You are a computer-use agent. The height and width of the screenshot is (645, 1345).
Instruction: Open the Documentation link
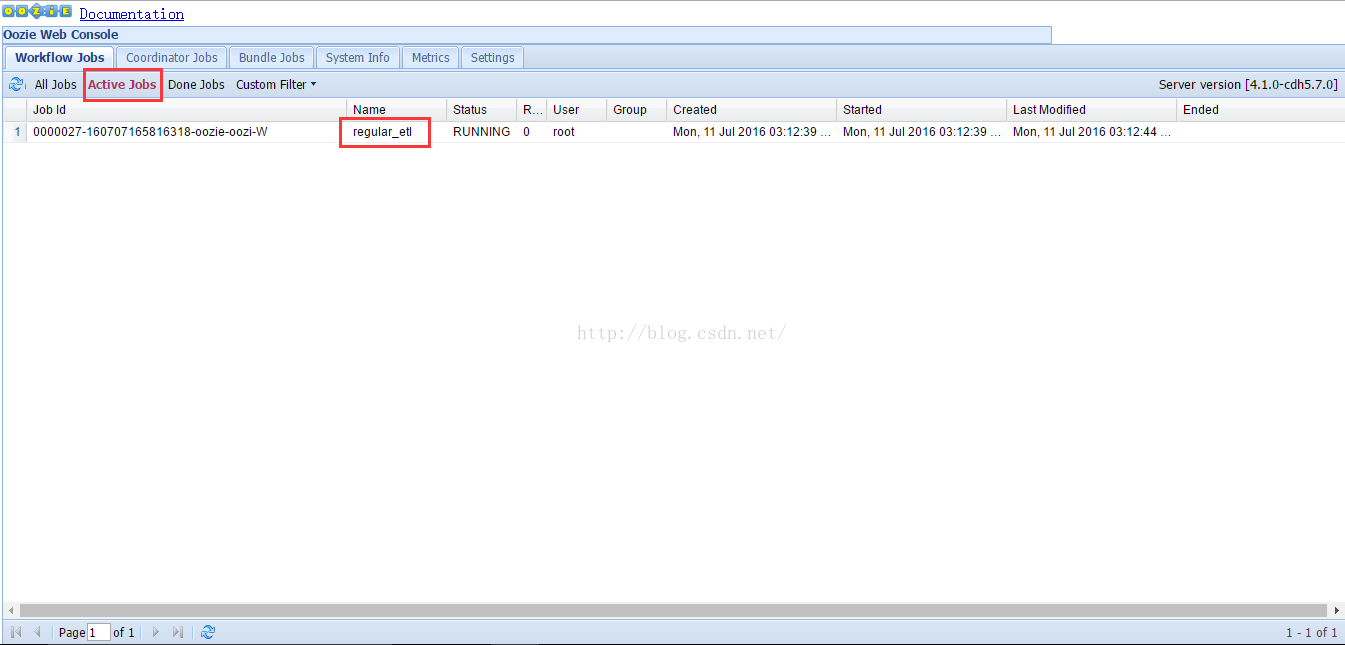[x=132, y=14]
